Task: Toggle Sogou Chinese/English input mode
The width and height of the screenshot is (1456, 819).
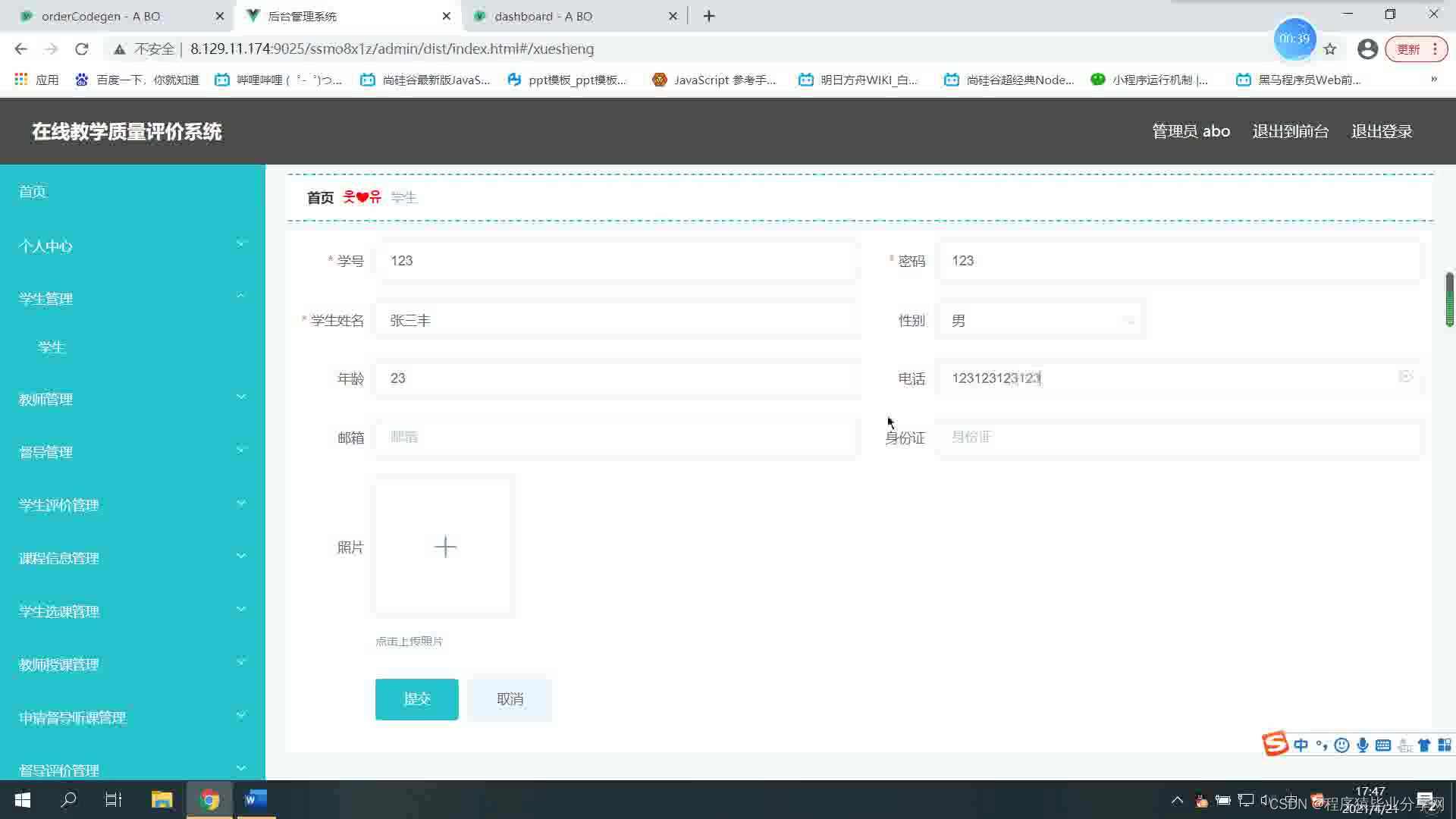Action: coord(1301,745)
